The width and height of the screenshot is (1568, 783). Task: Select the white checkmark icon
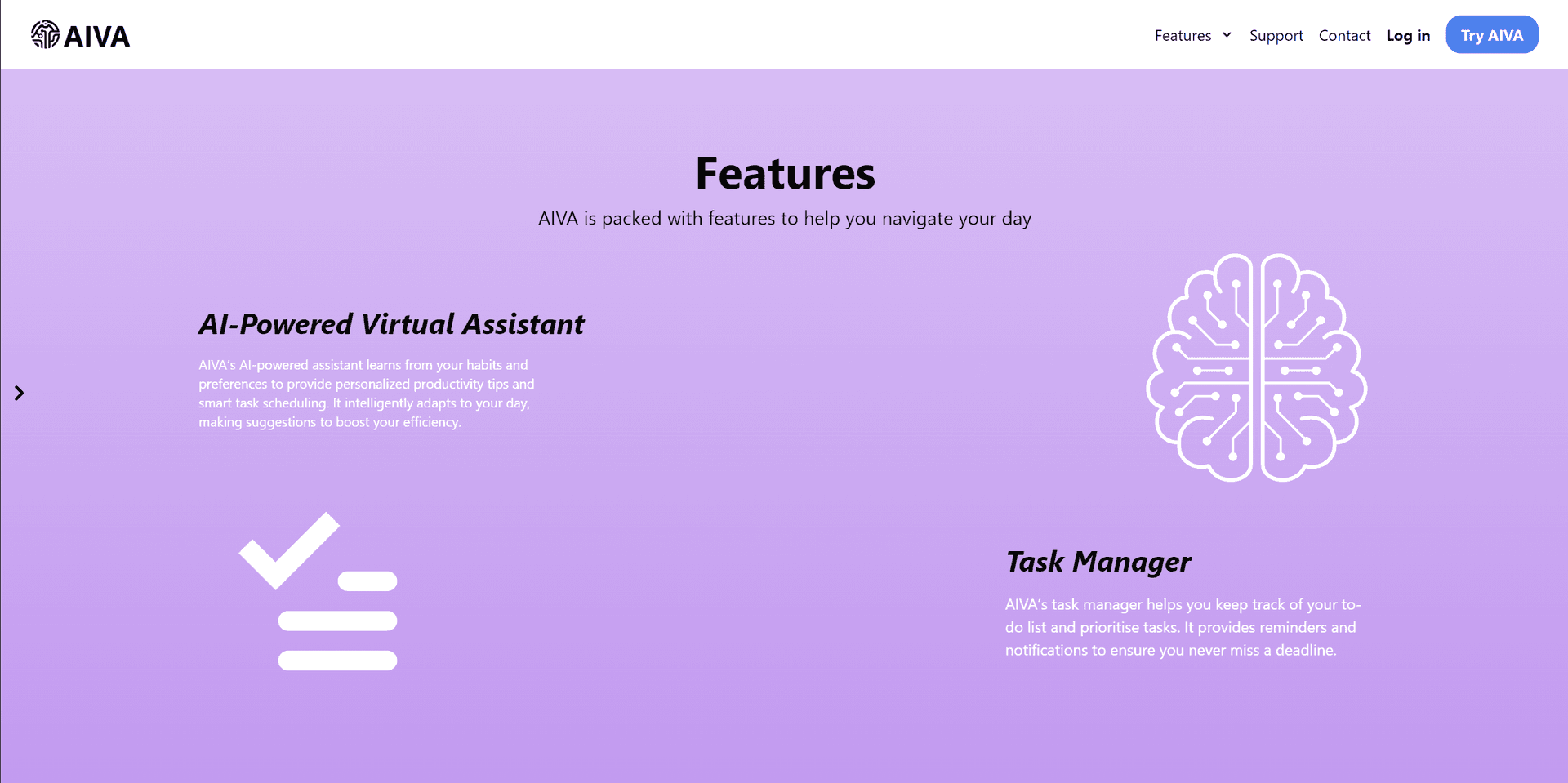[x=290, y=551]
